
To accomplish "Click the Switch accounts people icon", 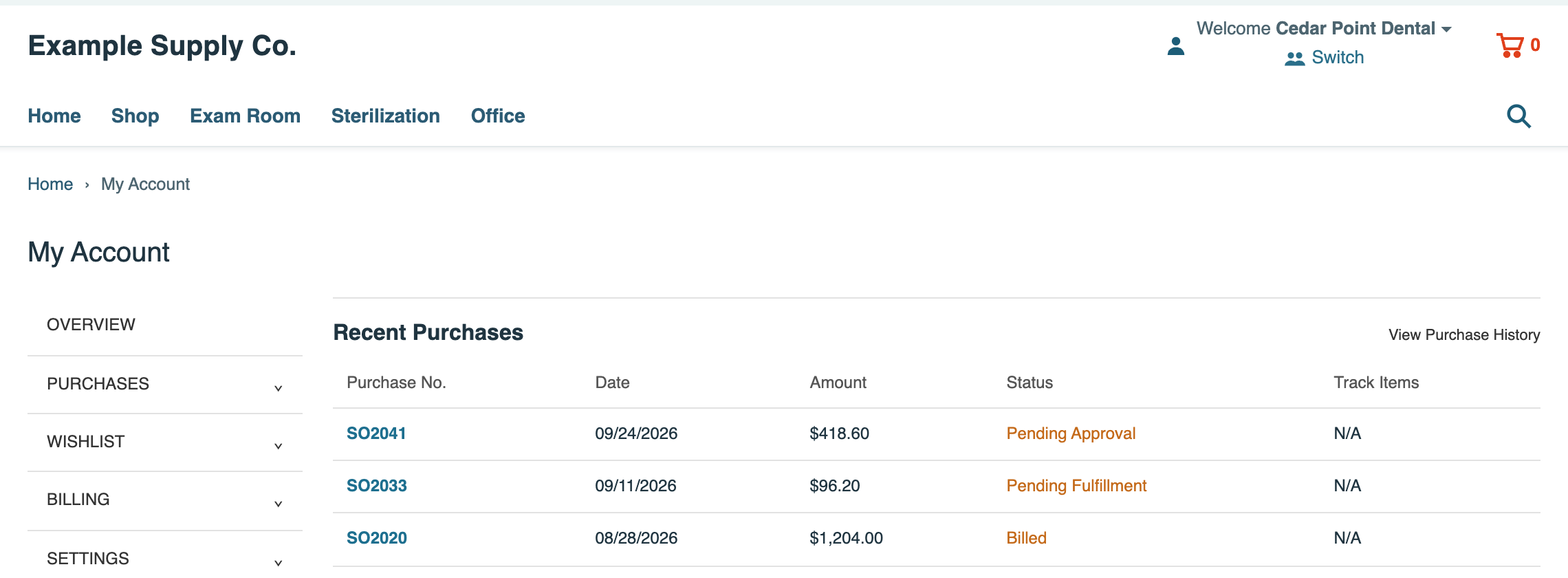I will pos(1294,58).
